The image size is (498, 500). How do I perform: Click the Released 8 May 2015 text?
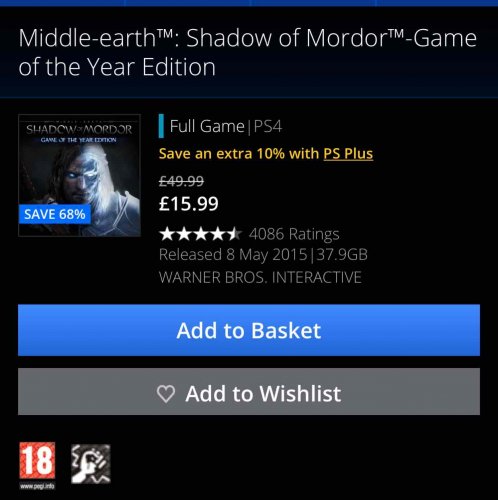tap(233, 255)
